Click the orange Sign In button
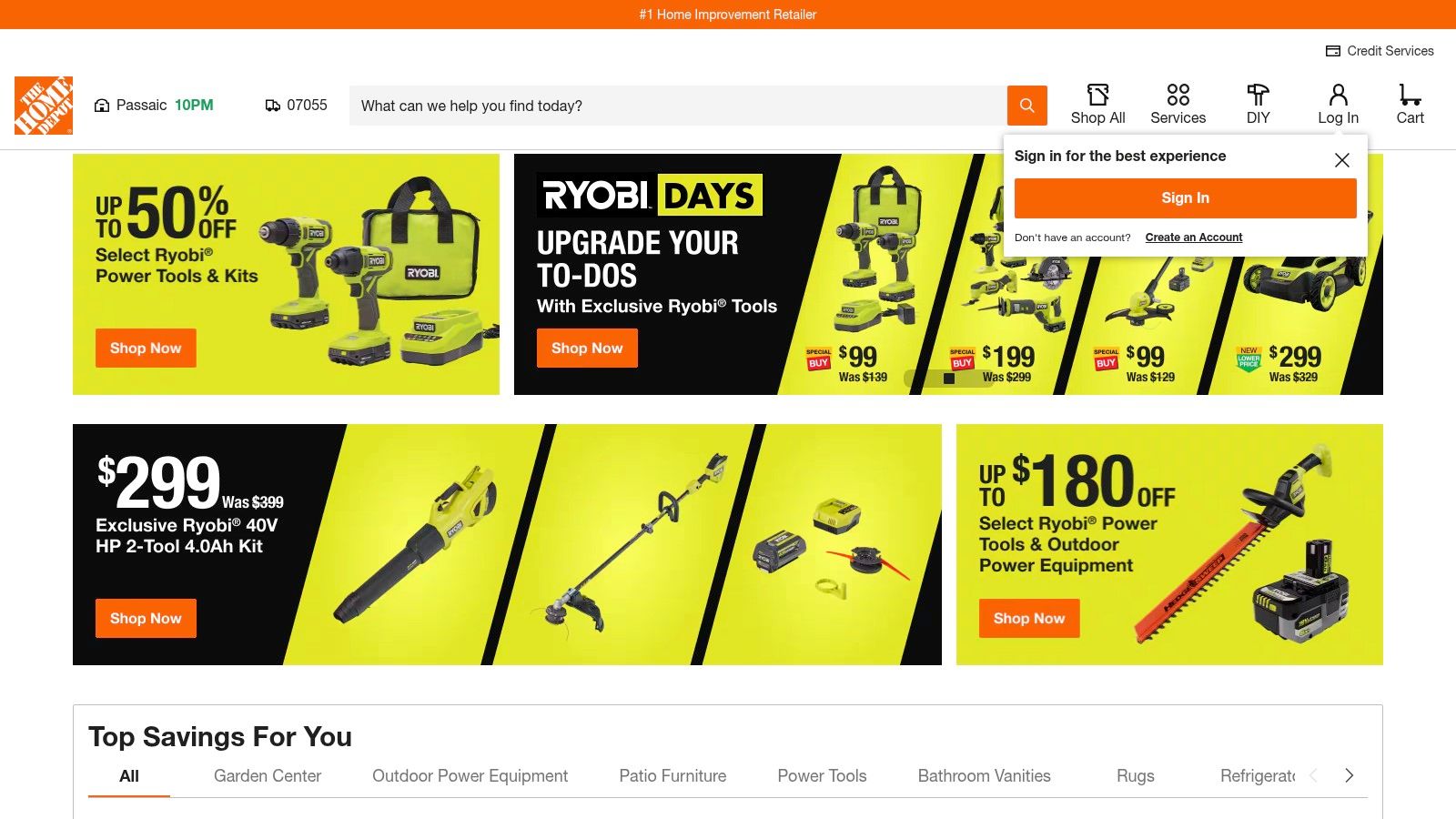 point(1185,198)
